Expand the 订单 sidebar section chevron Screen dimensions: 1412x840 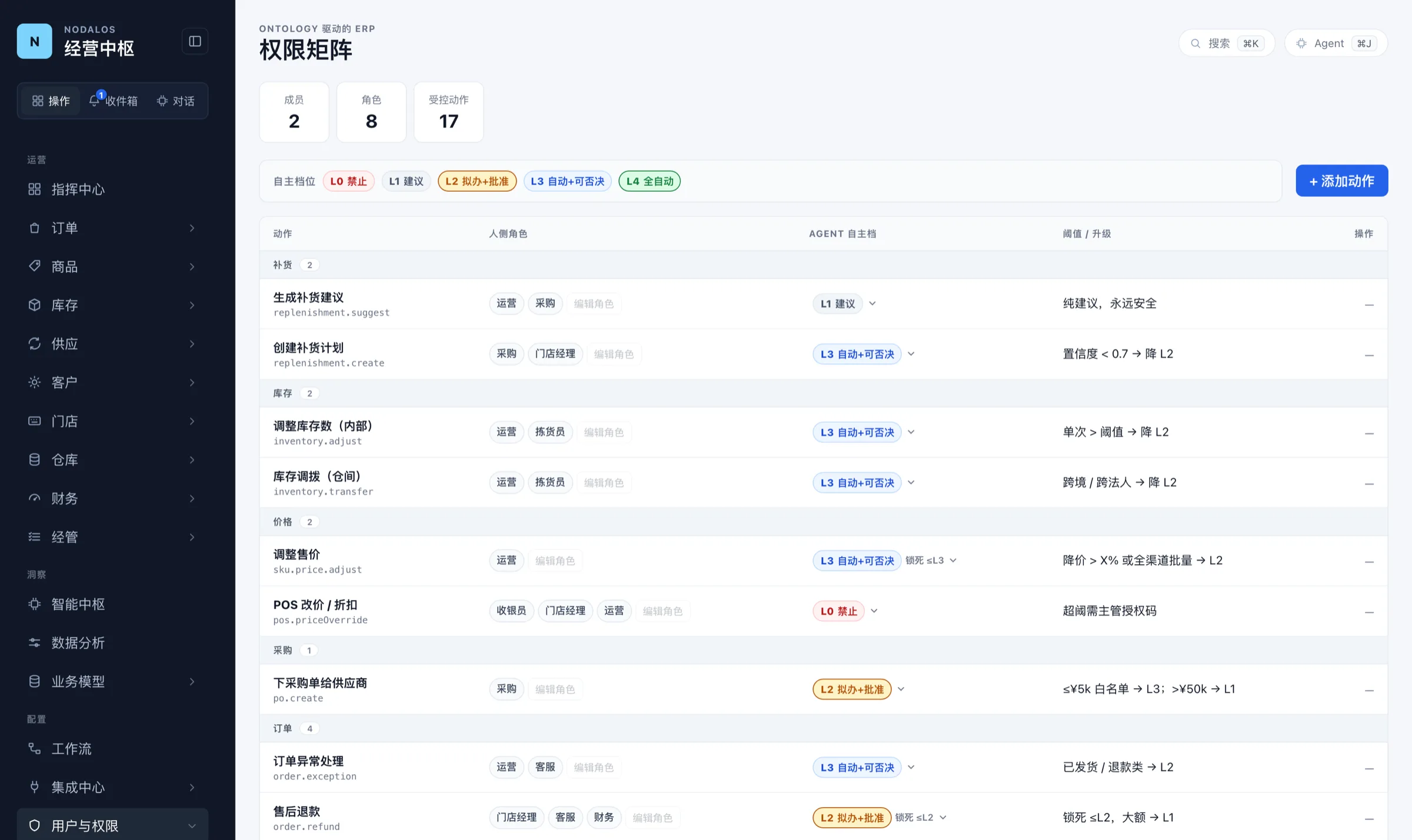(192, 228)
